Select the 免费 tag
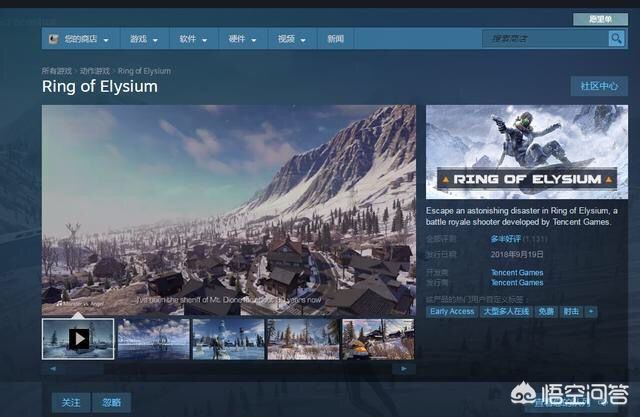 [546, 312]
